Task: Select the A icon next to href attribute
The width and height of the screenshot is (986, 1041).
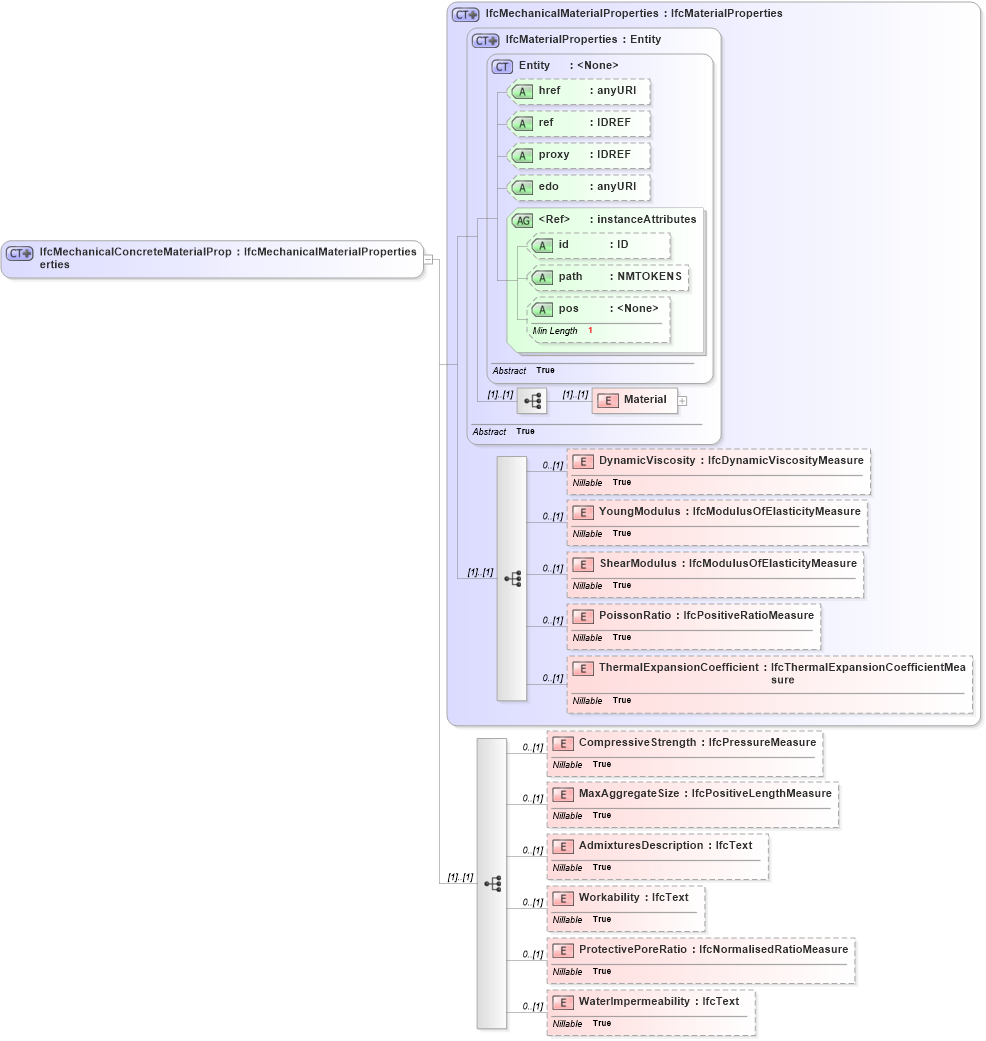Action: (521, 91)
